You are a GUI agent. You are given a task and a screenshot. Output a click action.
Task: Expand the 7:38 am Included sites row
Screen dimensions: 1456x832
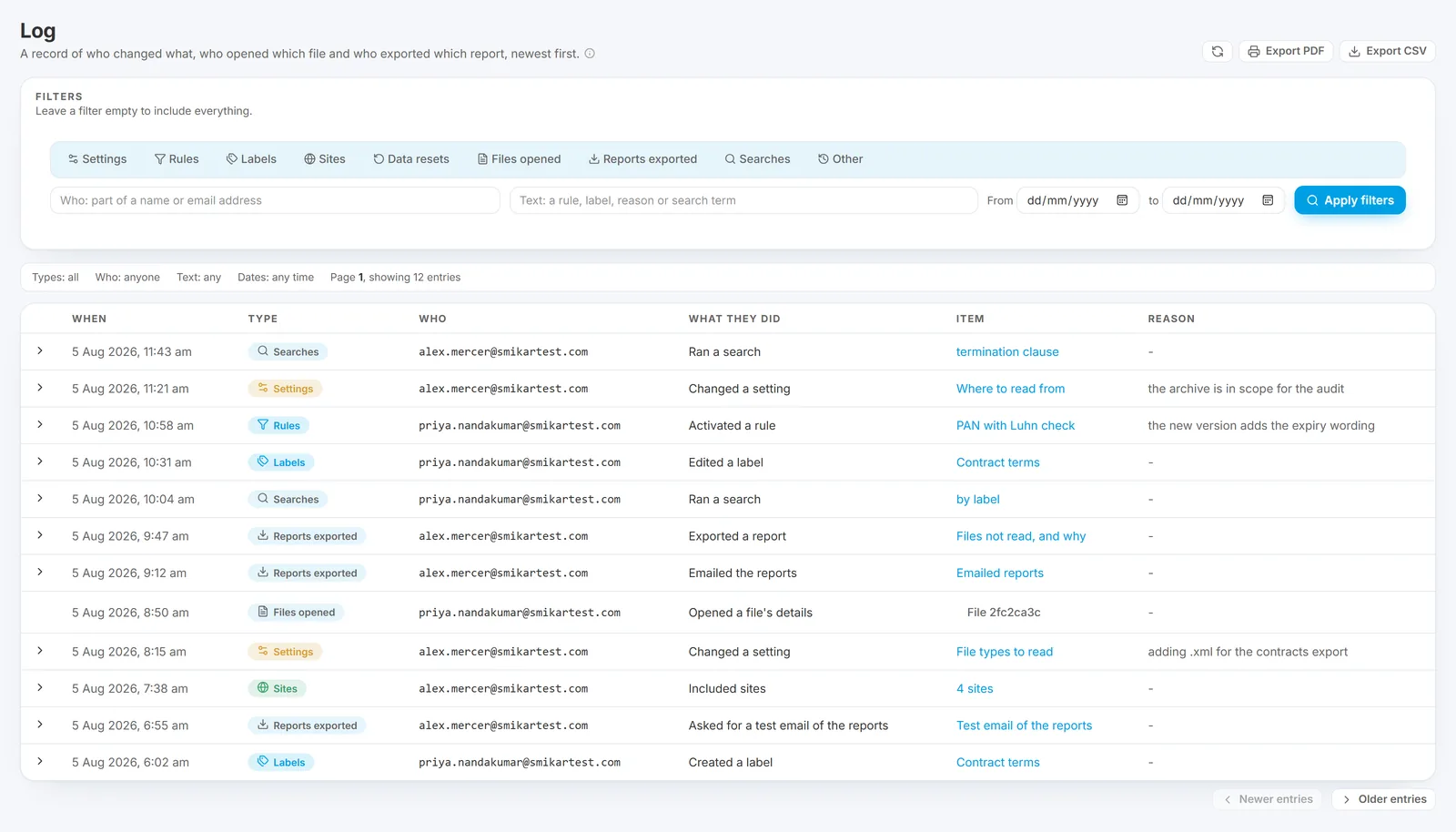40,687
